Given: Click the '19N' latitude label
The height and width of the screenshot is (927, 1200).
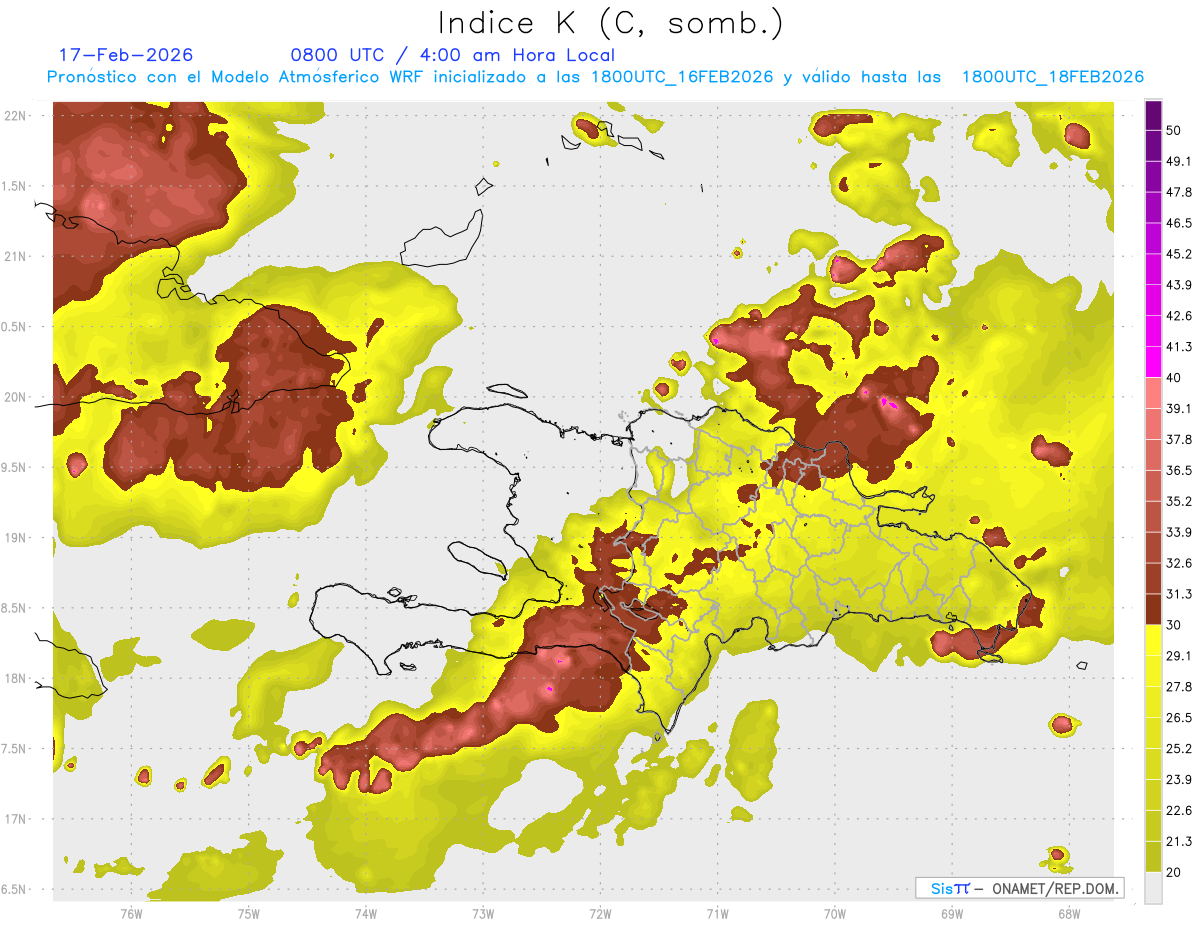Looking at the screenshot, I should 16,538.
